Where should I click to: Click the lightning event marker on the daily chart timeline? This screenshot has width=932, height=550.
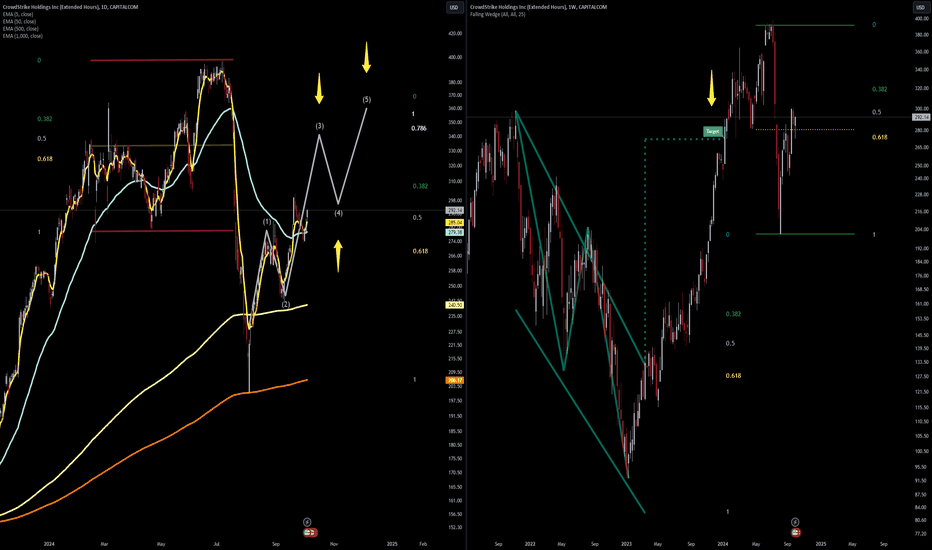tap(307, 522)
